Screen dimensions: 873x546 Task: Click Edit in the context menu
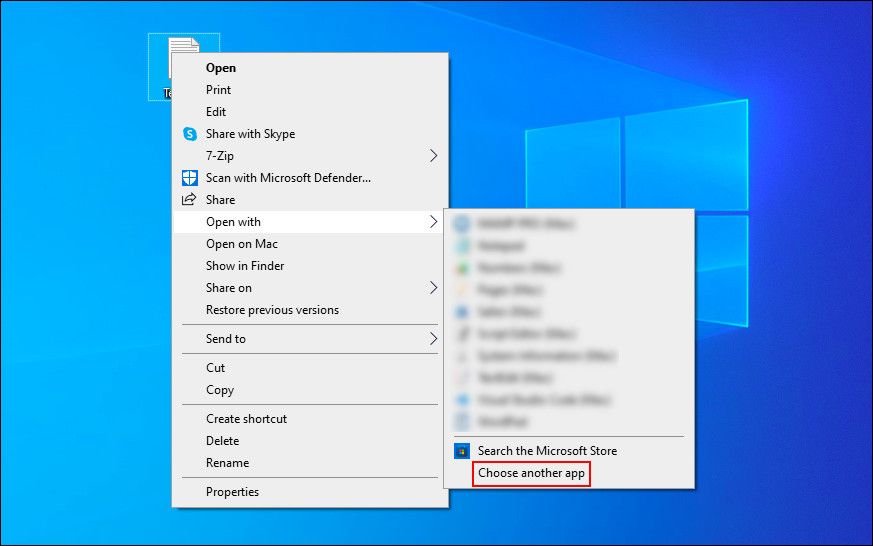click(310, 112)
